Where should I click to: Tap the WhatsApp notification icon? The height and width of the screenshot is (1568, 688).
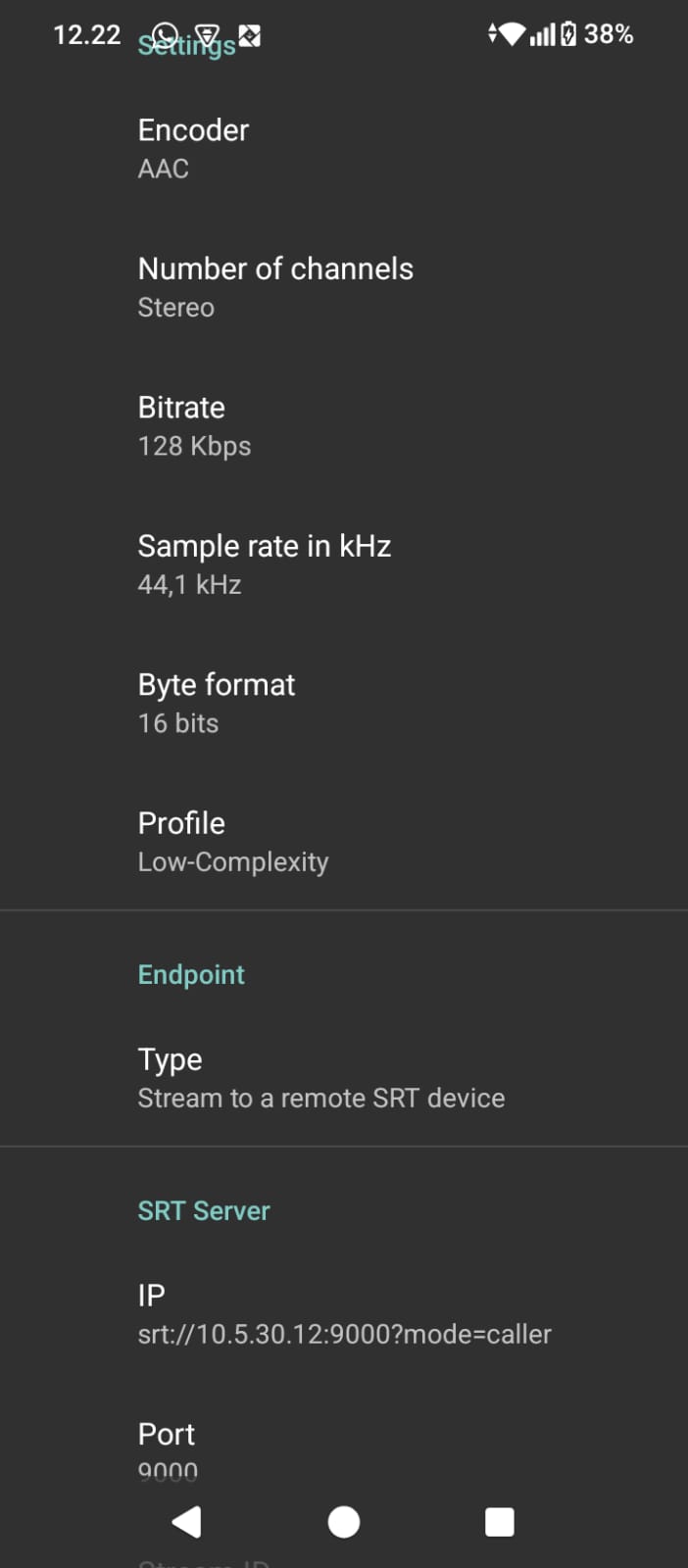165,33
